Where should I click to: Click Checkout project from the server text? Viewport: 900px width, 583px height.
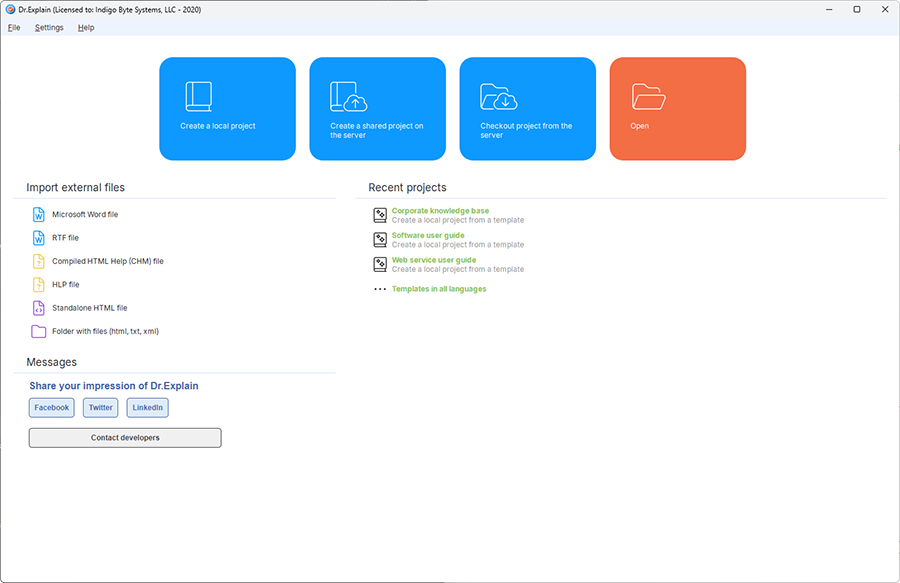point(526,130)
